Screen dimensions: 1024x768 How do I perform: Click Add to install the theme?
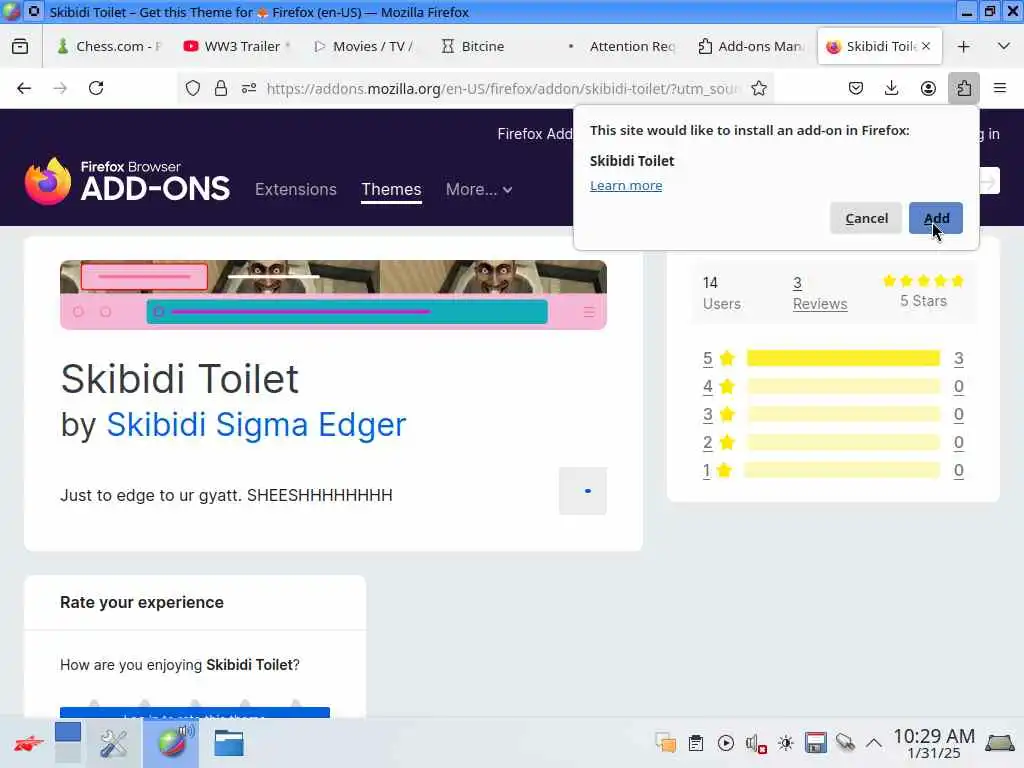pos(936,218)
